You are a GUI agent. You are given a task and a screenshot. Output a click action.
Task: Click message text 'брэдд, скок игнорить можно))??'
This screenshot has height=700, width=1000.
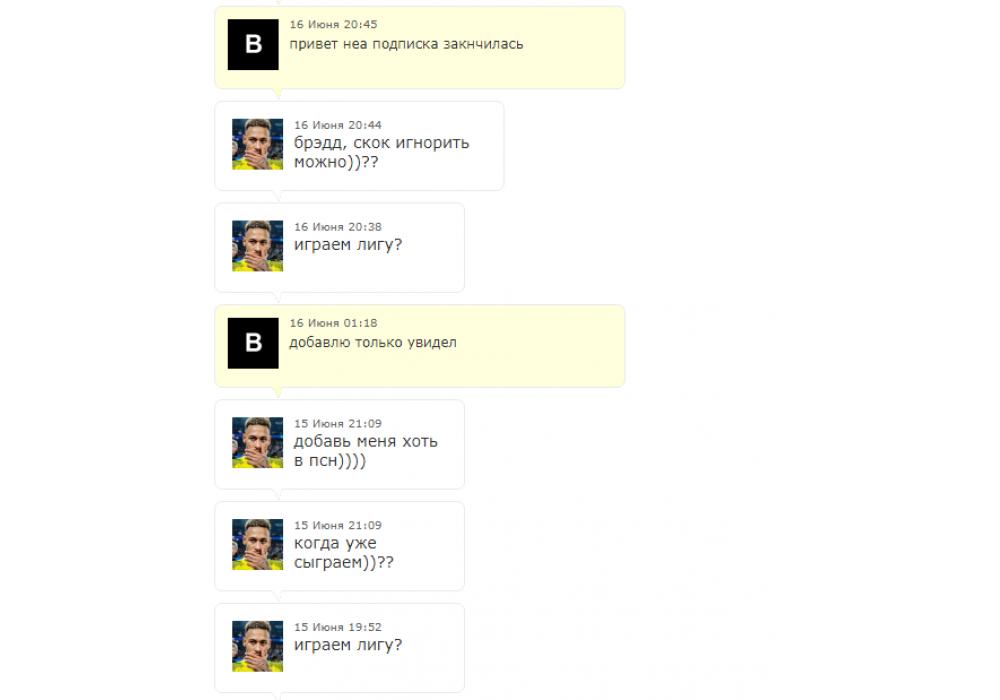pyautogui.click(x=381, y=152)
